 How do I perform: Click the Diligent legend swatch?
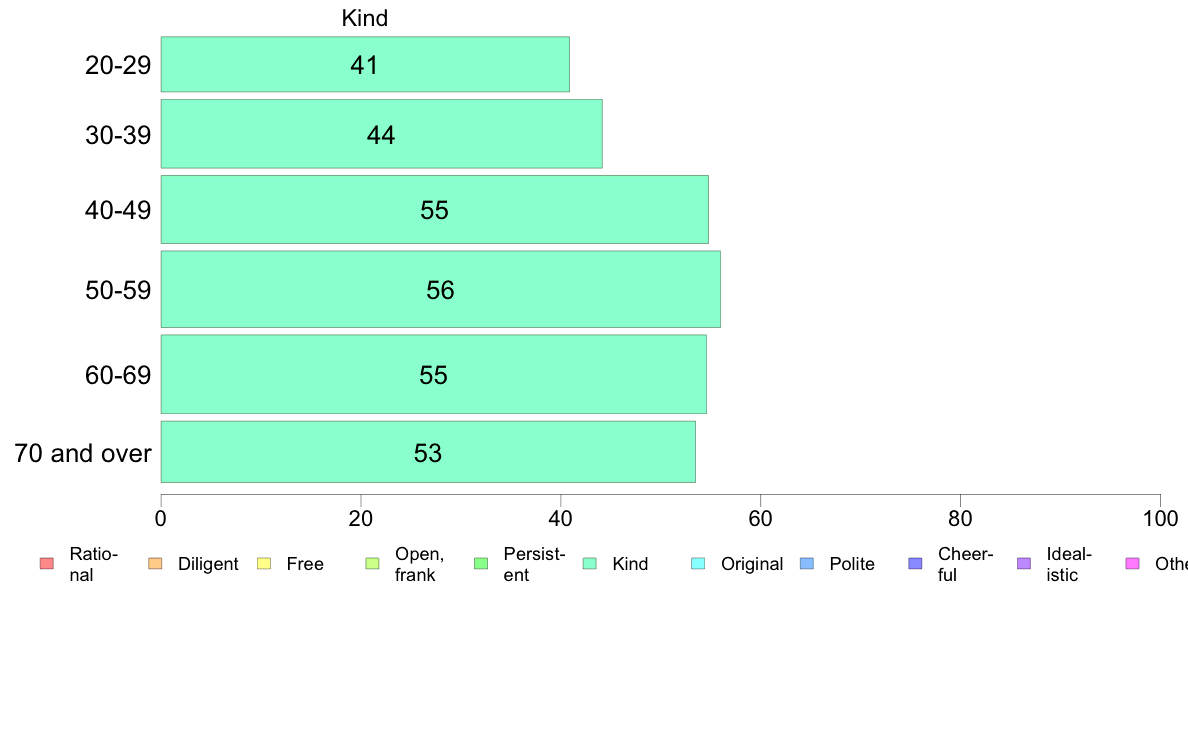pos(155,563)
